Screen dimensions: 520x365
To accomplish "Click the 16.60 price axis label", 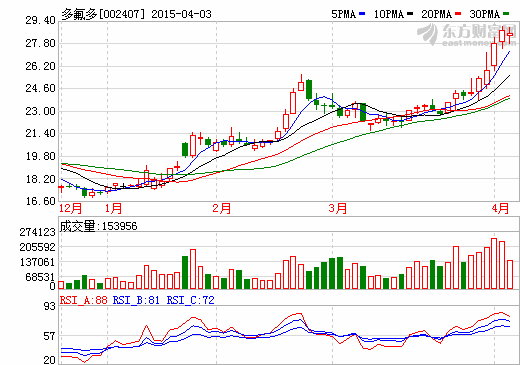I will pyautogui.click(x=40, y=201).
